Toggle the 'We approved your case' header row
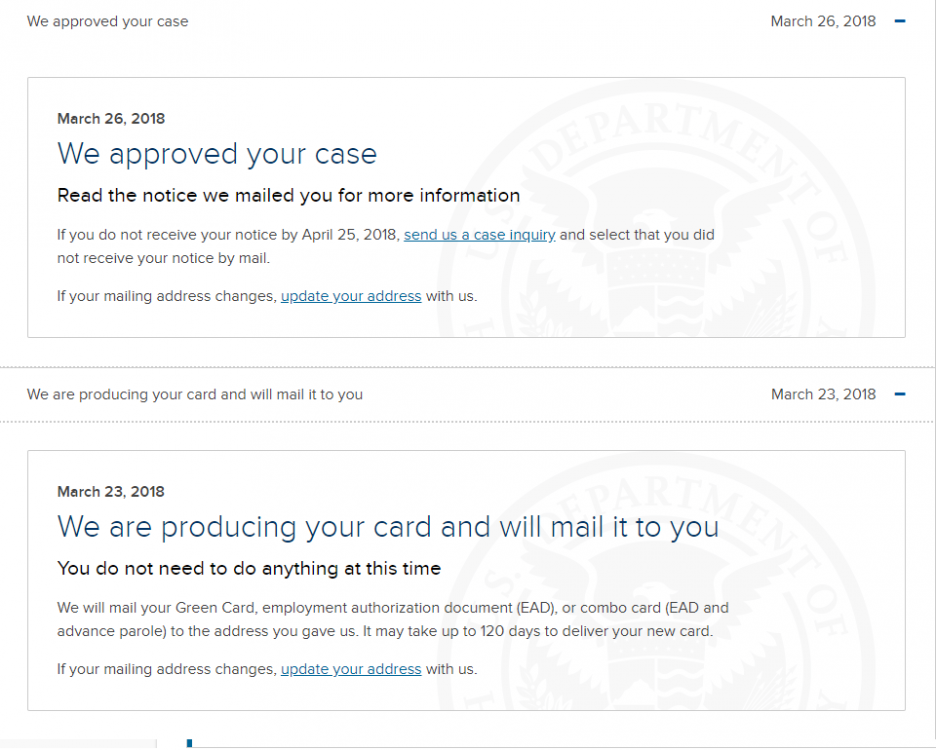Image resolution: width=936 pixels, height=750 pixels. pos(467,21)
